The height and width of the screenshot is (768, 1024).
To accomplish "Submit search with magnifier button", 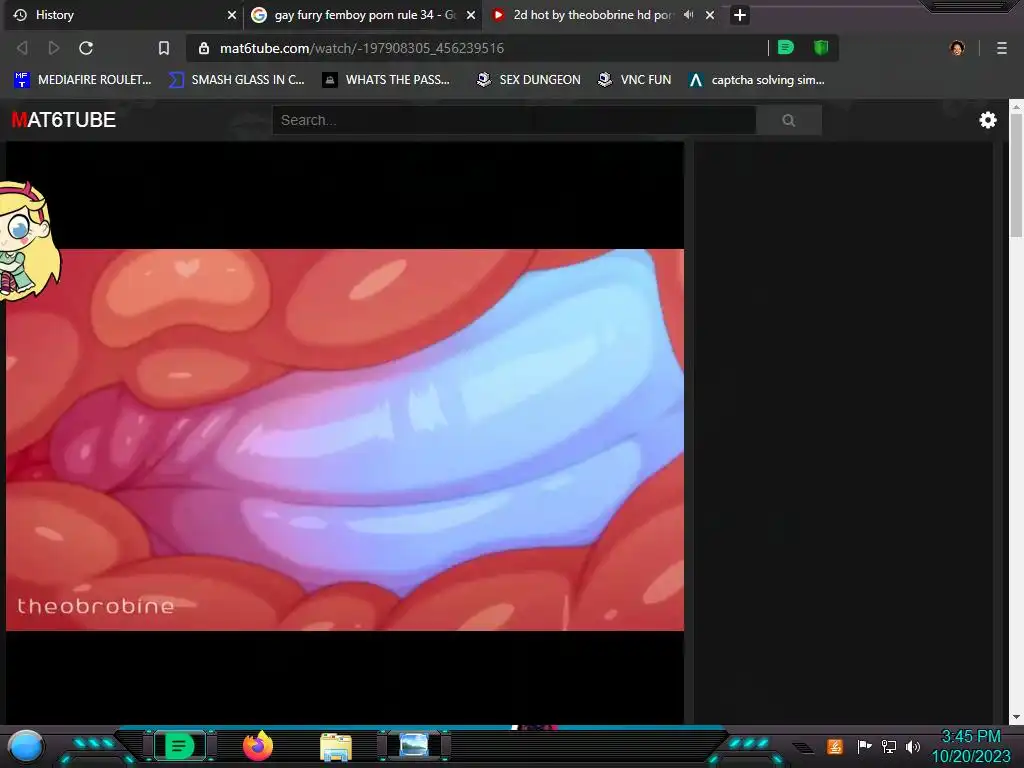I will (789, 120).
